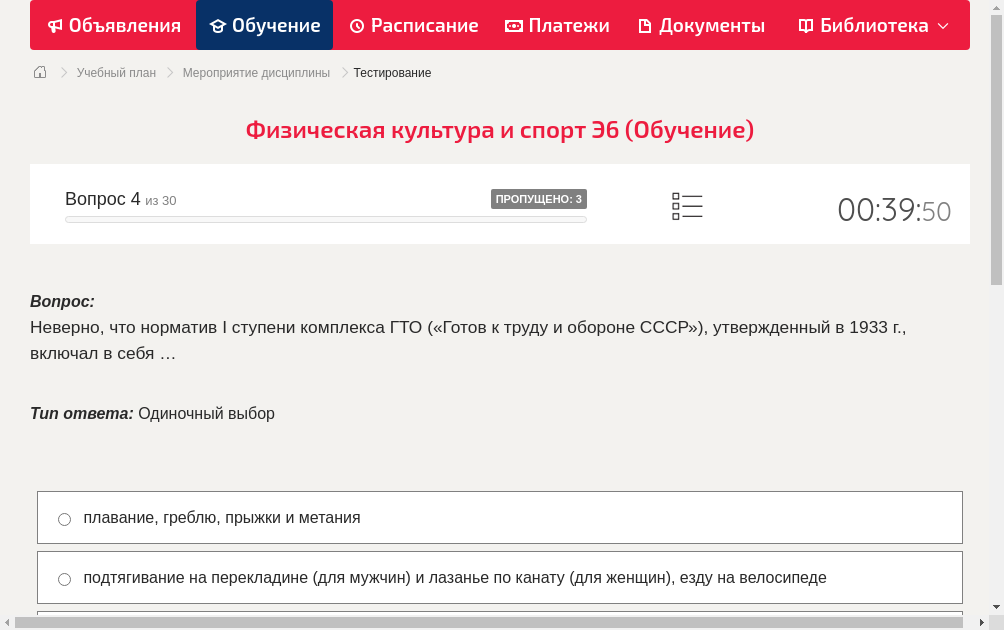Click the clock icon beside Расписание
This screenshot has width=1004, height=630.
point(355,25)
